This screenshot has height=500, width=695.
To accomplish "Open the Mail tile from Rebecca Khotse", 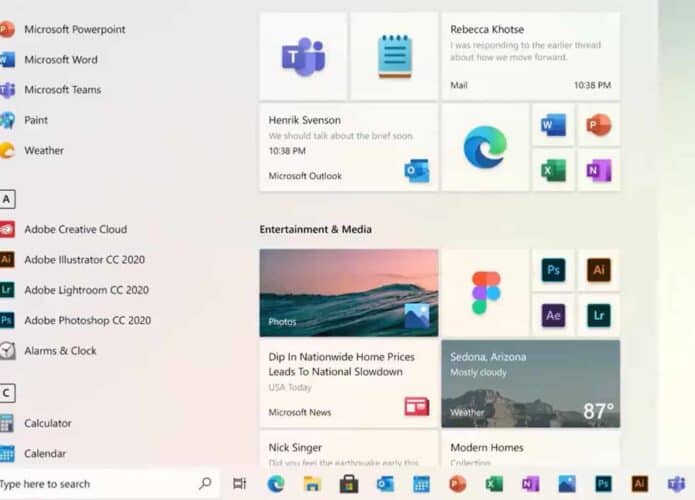I will 531,56.
